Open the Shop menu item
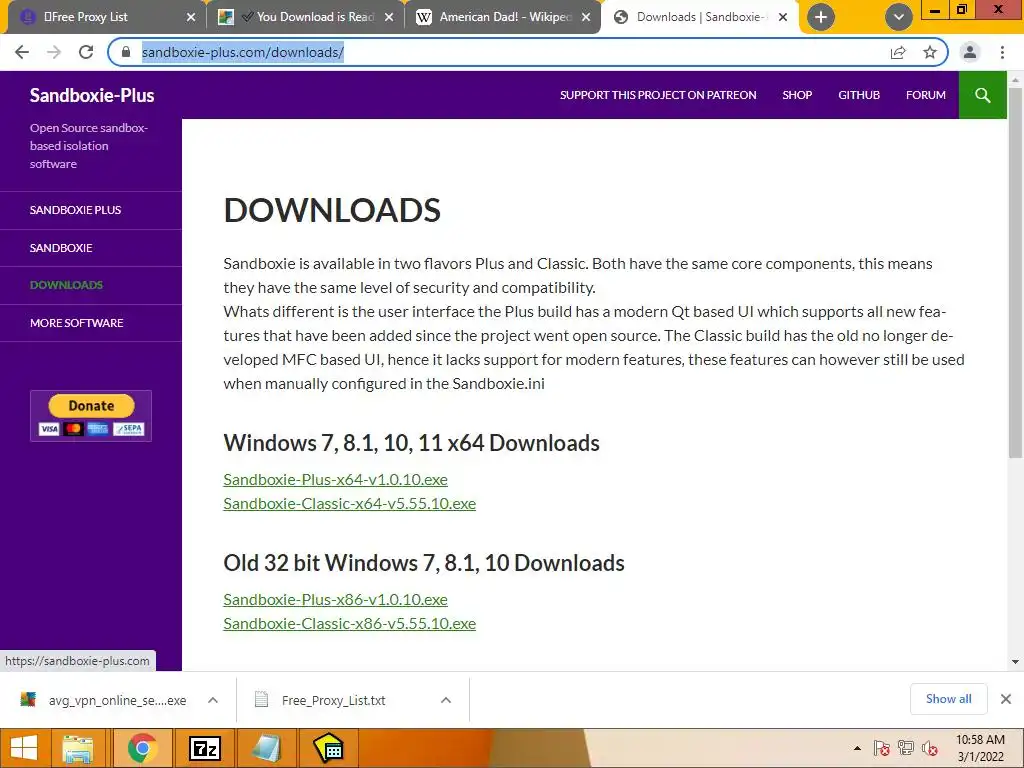The height and width of the screenshot is (768, 1024). (797, 95)
